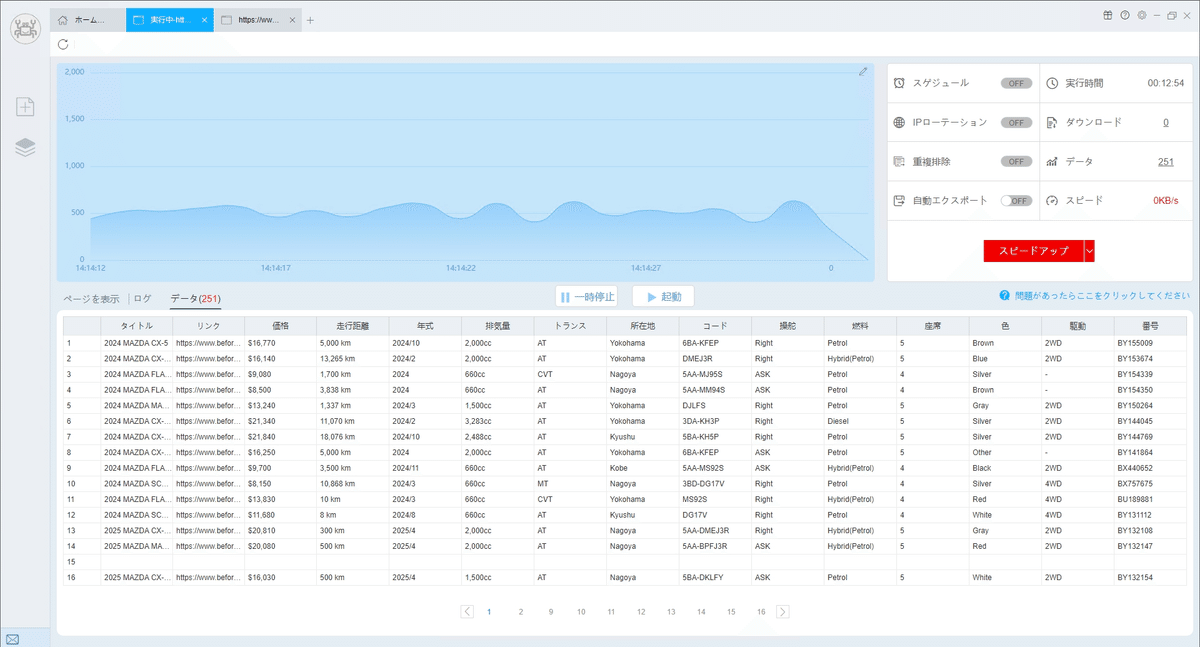
Task: Open the settings gear icon in title bar
Action: click(x=1142, y=15)
